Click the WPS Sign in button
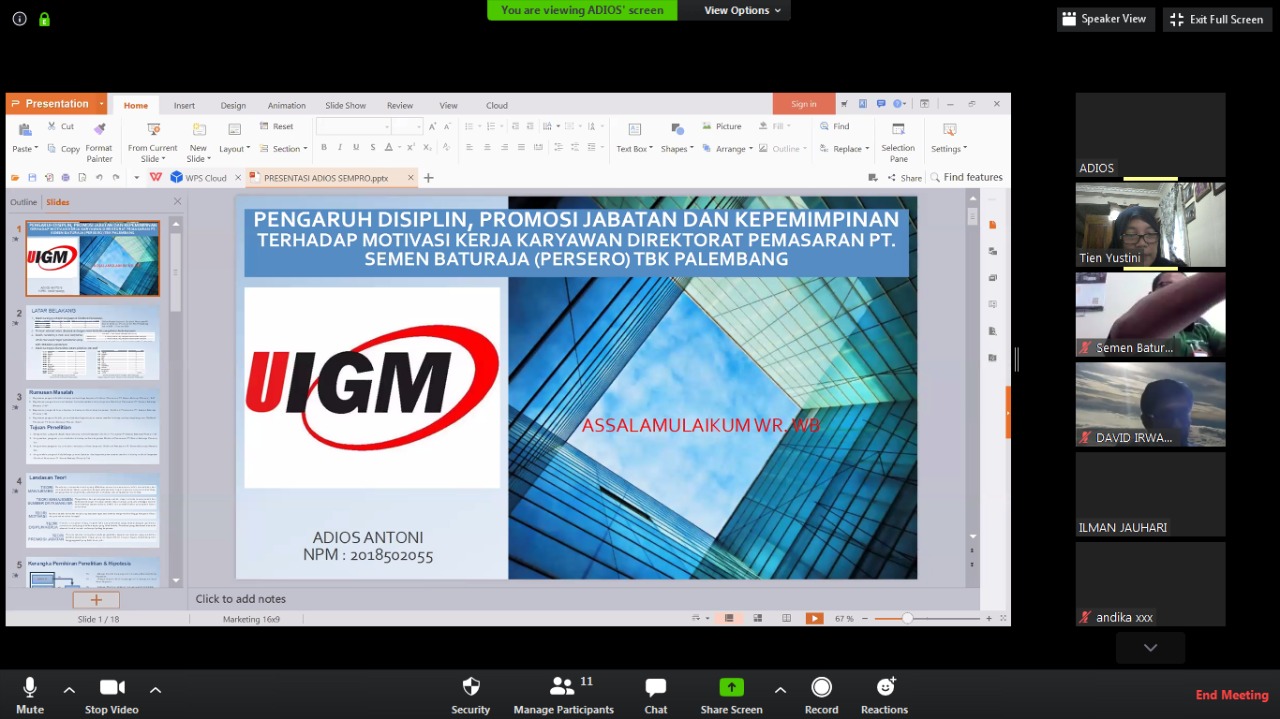 coord(803,104)
